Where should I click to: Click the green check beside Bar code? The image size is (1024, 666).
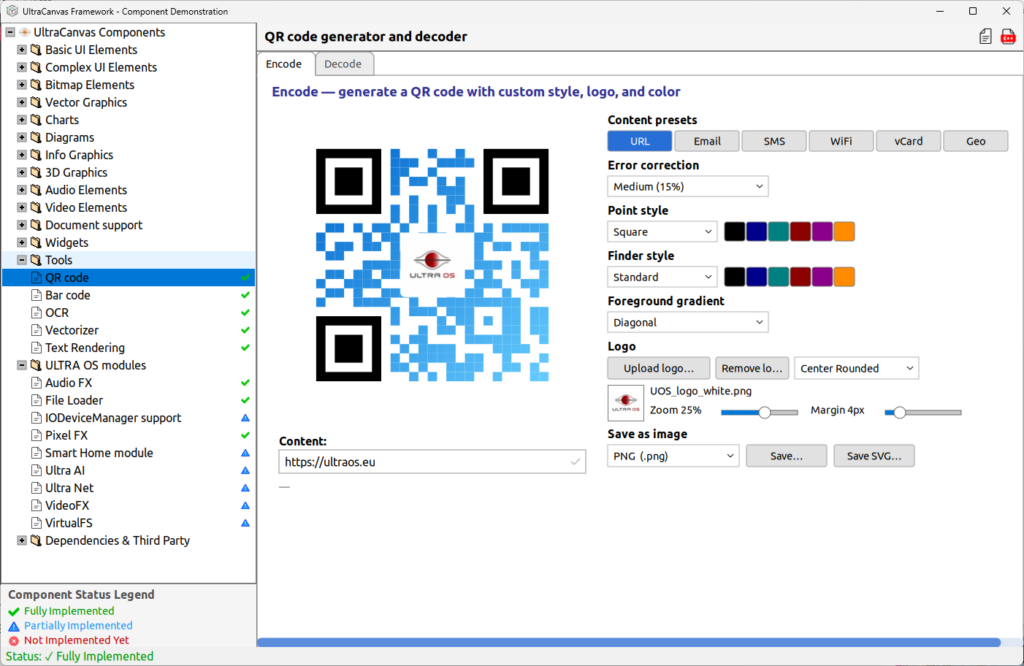click(x=245, y=295)
